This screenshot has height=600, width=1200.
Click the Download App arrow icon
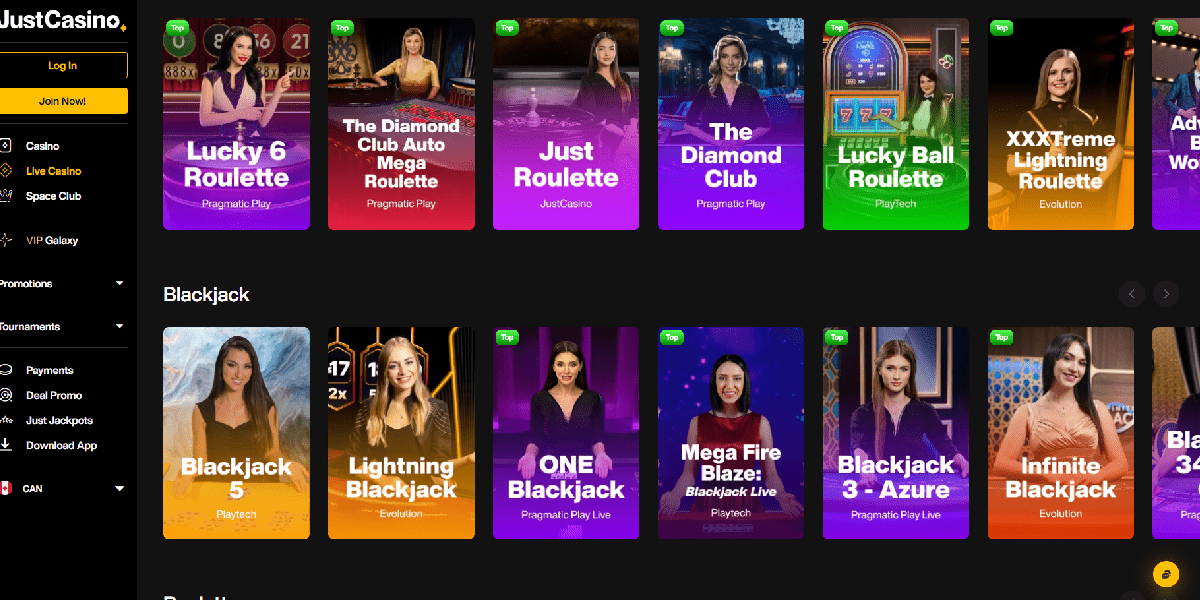pyautogui.click(x=5, y=445)
